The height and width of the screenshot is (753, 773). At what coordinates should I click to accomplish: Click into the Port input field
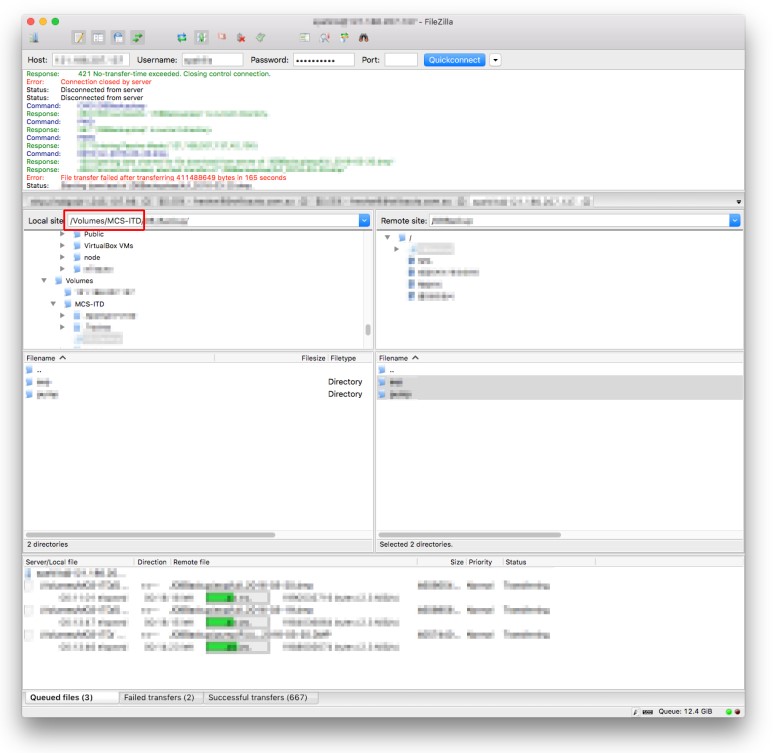(401, 60)
